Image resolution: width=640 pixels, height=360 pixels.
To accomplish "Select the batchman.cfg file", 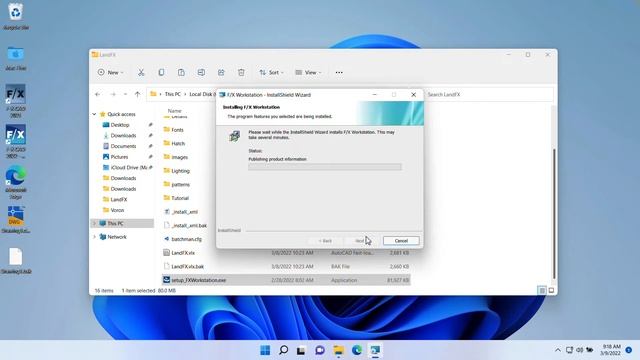I will click(187, 239).
